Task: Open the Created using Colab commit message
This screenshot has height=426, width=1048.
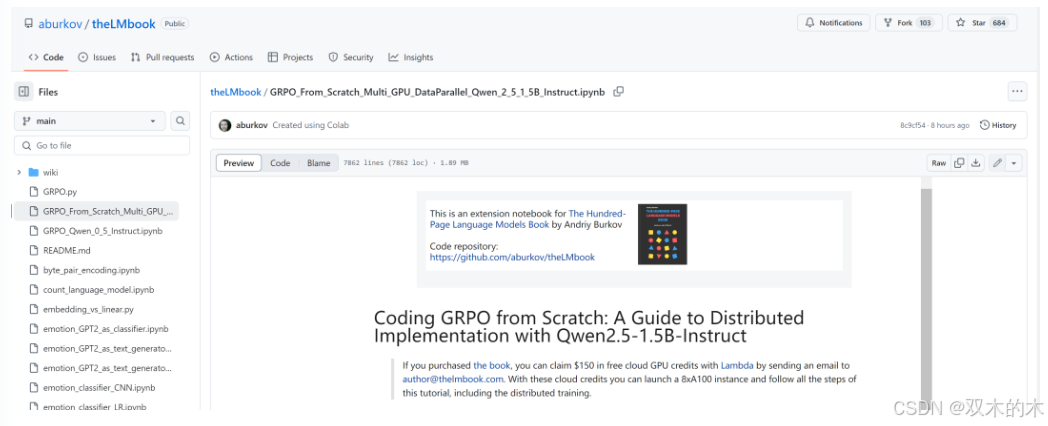Action: pyautogui.click(x=311, y=125)
